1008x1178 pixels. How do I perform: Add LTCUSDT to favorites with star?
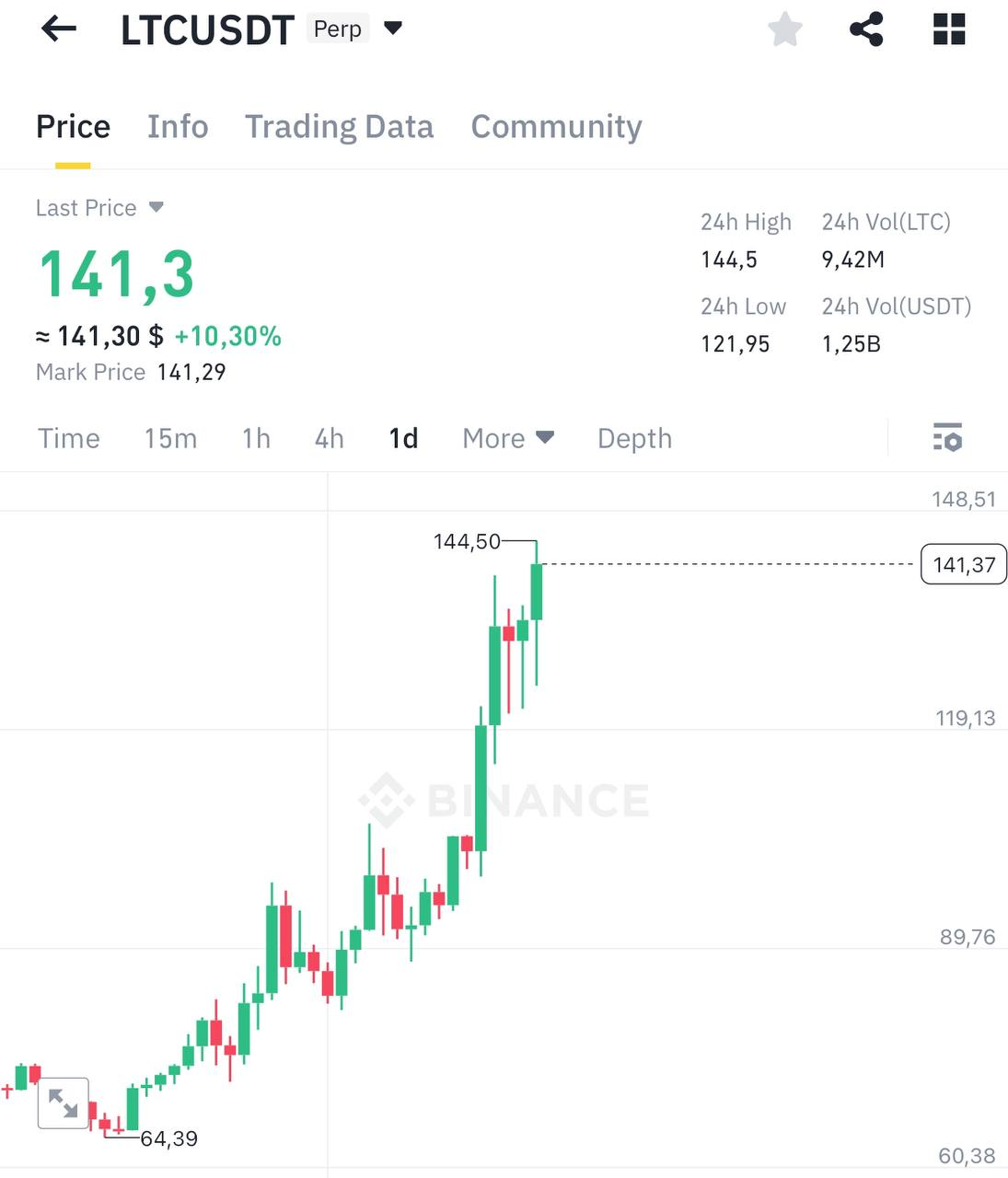(784, 29)
